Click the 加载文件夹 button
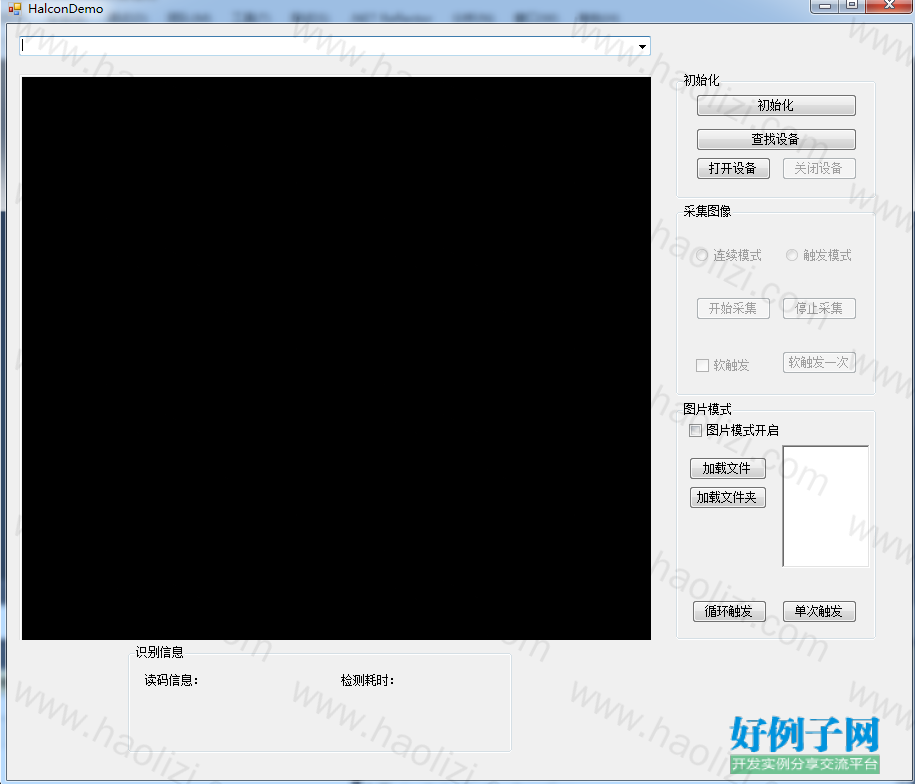 coord(728,498)
